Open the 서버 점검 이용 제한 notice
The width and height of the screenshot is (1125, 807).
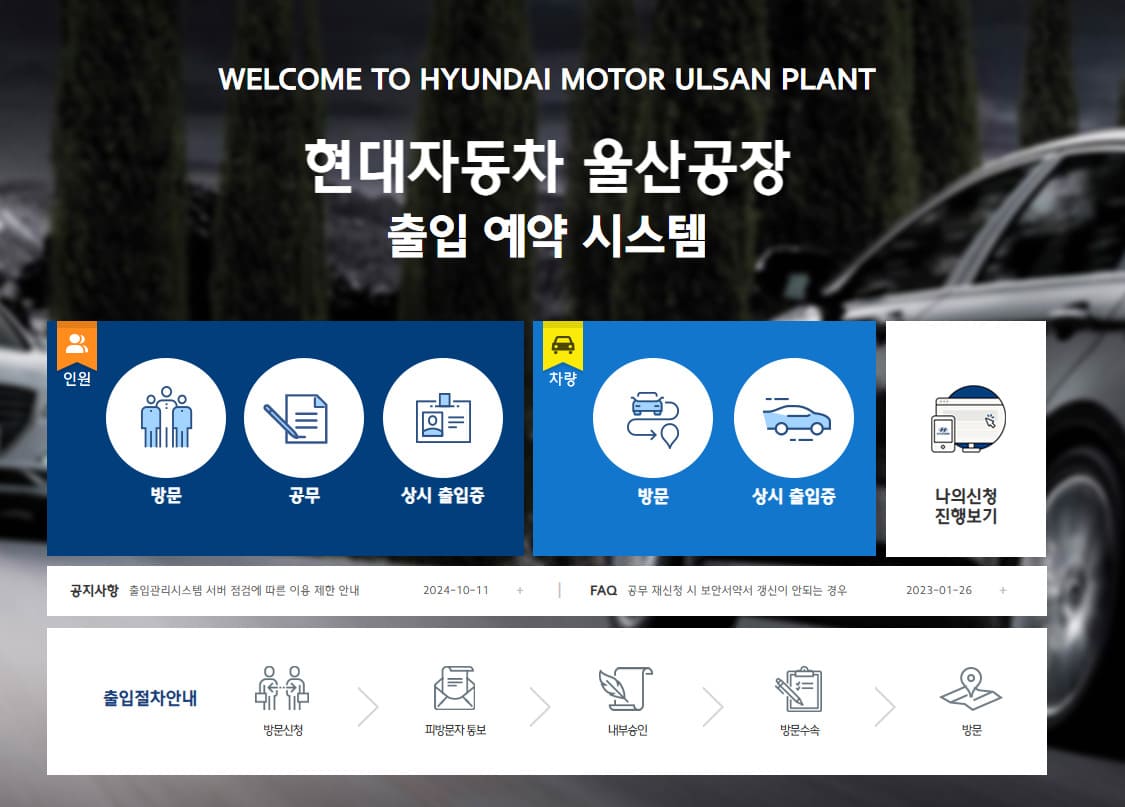point(247,590)
